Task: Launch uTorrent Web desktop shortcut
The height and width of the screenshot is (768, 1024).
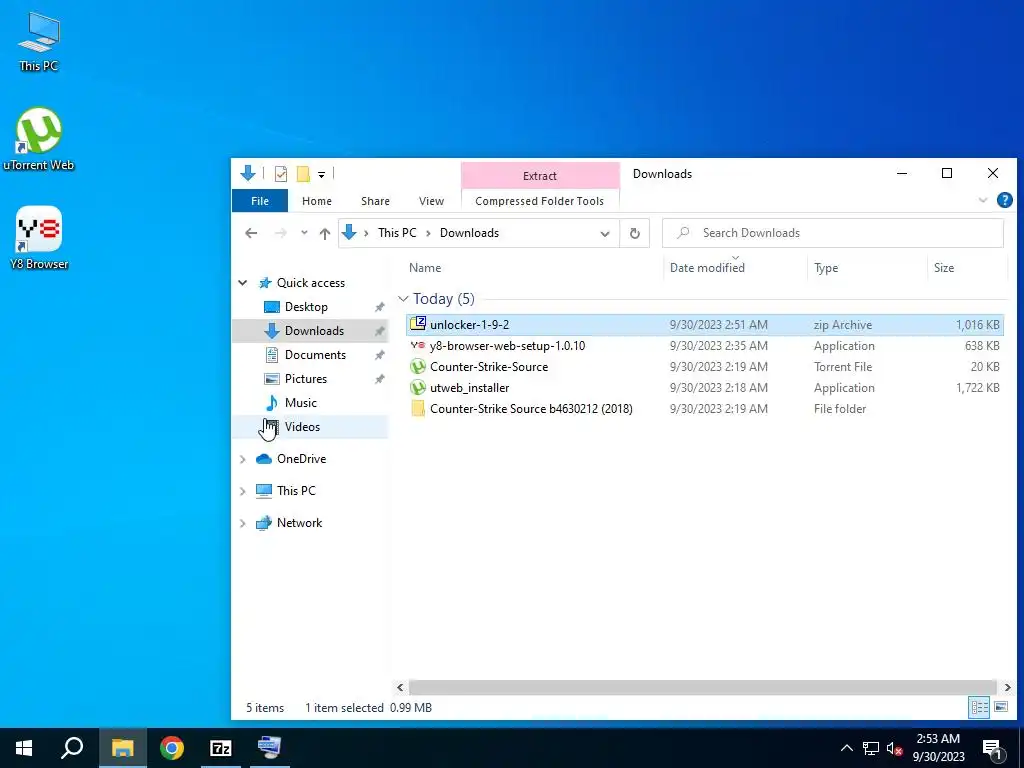Action: click(x=39, y=139)
